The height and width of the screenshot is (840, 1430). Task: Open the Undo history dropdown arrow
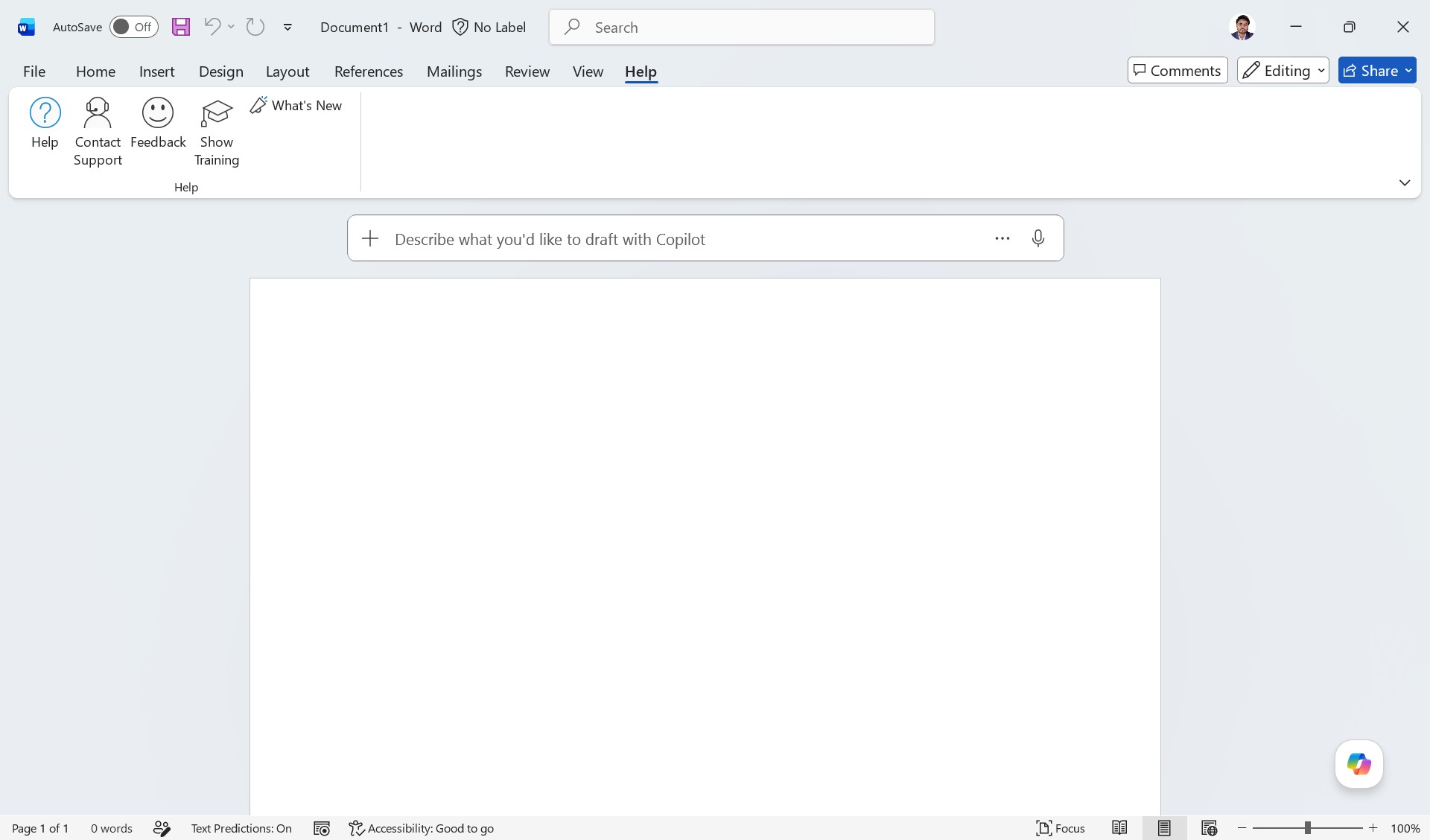231,27
